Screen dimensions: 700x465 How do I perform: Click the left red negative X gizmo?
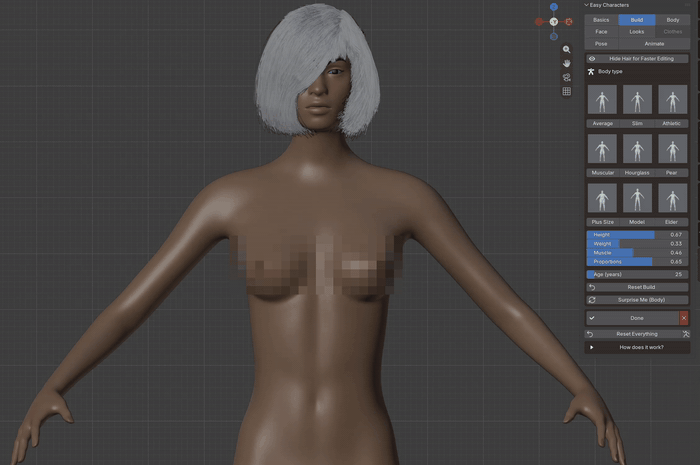tap(539, 21)
